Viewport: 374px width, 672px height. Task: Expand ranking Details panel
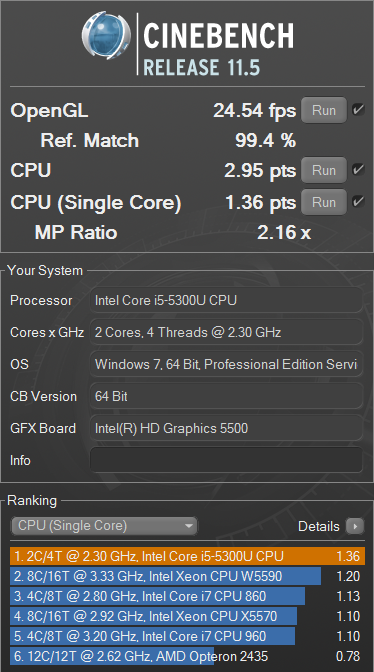point(331,526)
